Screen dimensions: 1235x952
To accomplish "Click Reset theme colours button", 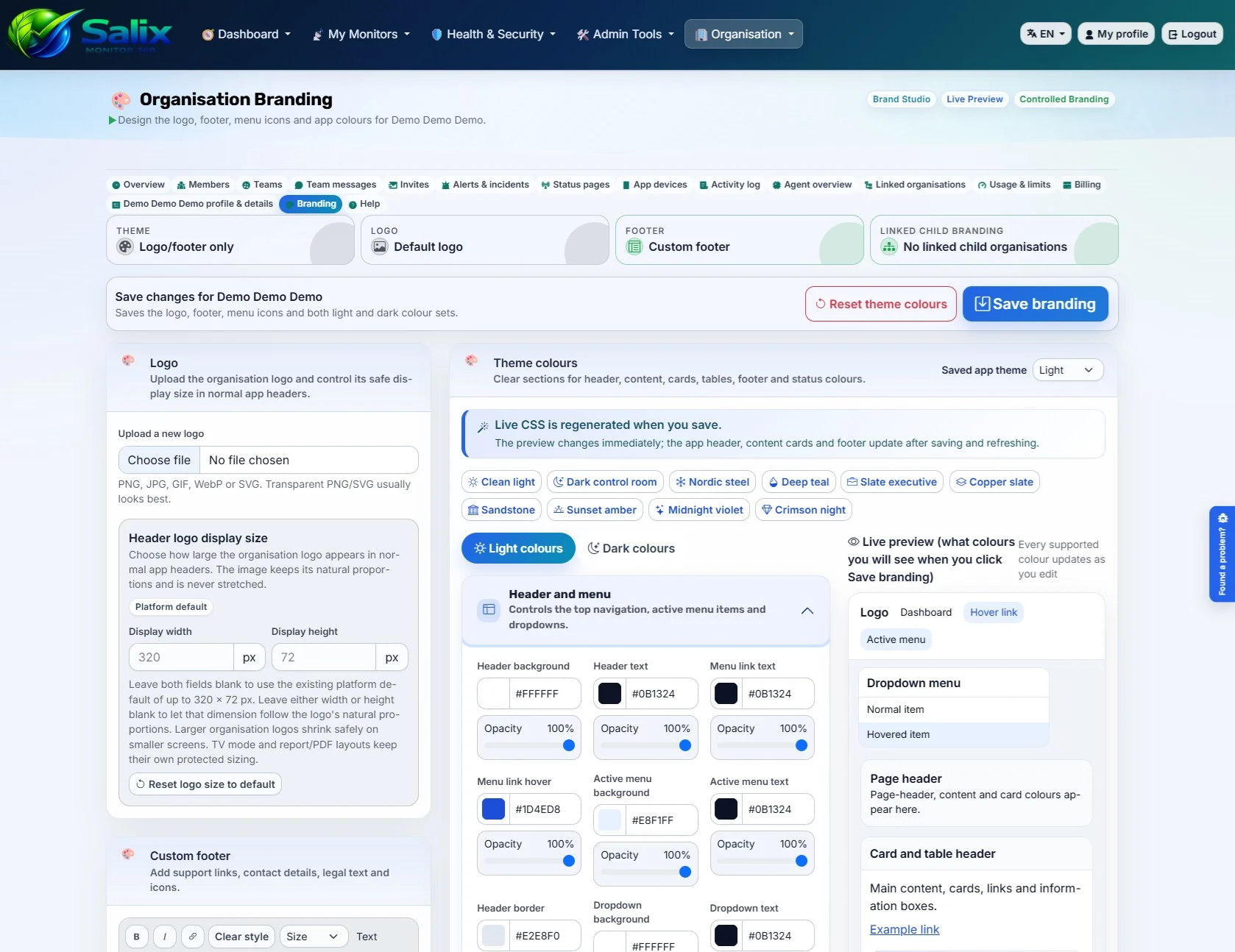I will tap(881, 304).
